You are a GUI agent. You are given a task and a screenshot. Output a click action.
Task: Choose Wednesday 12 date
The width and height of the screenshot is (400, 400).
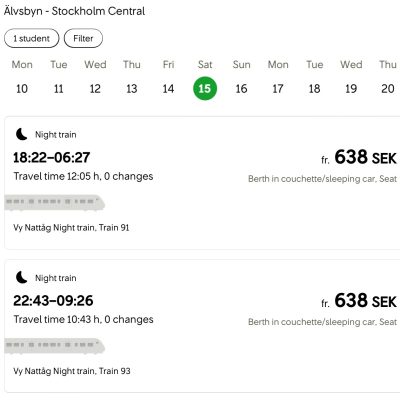(x=95, y=78)
